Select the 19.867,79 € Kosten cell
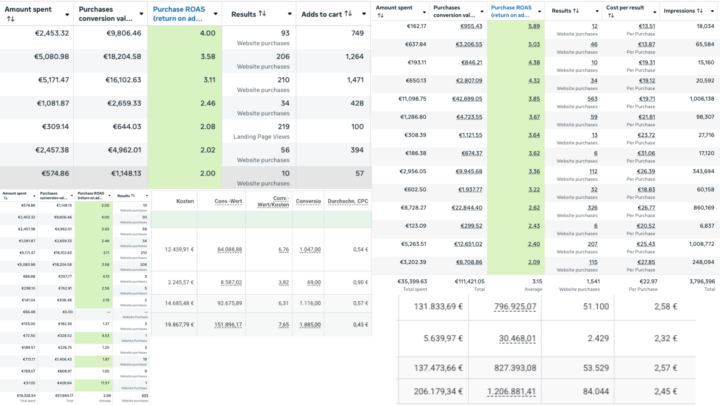Viewport: 720px width, 405px height. pos(179,325)
